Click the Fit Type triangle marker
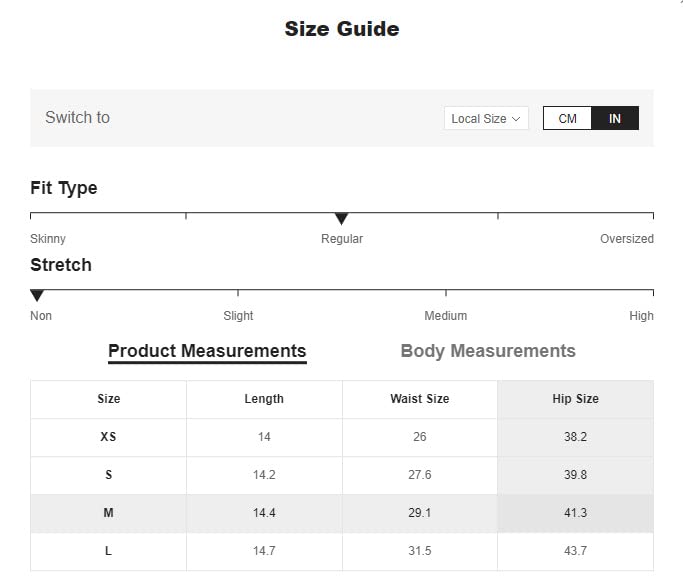Viewport: 683px width, 582px height. click(x=341, y=218)
